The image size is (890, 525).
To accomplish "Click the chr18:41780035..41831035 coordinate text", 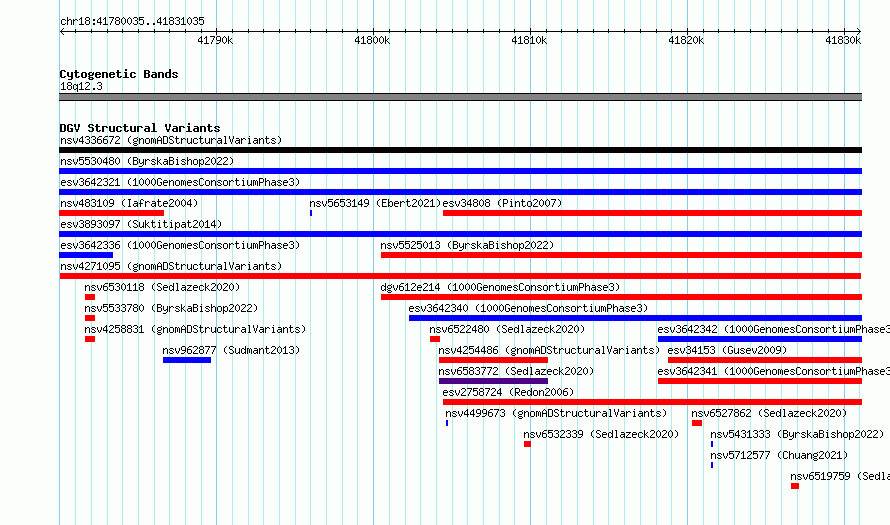I will [132, 21].
